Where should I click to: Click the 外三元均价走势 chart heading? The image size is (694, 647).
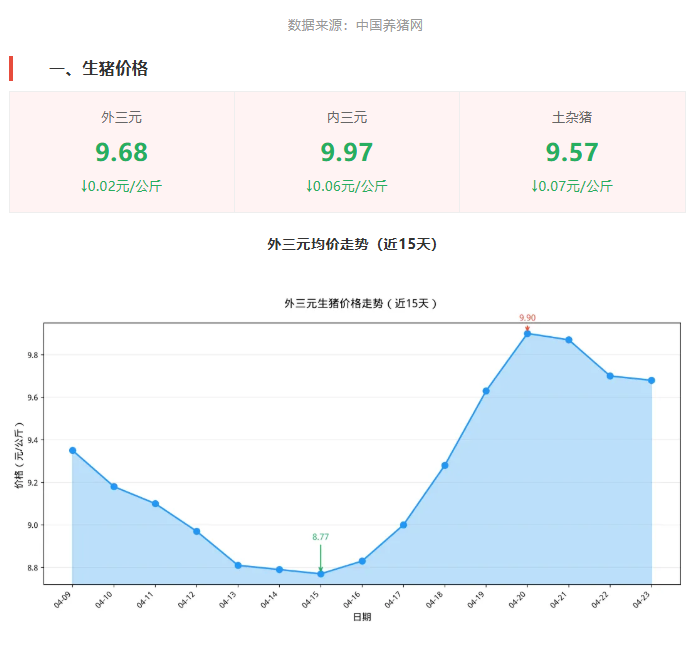[352, 244]
